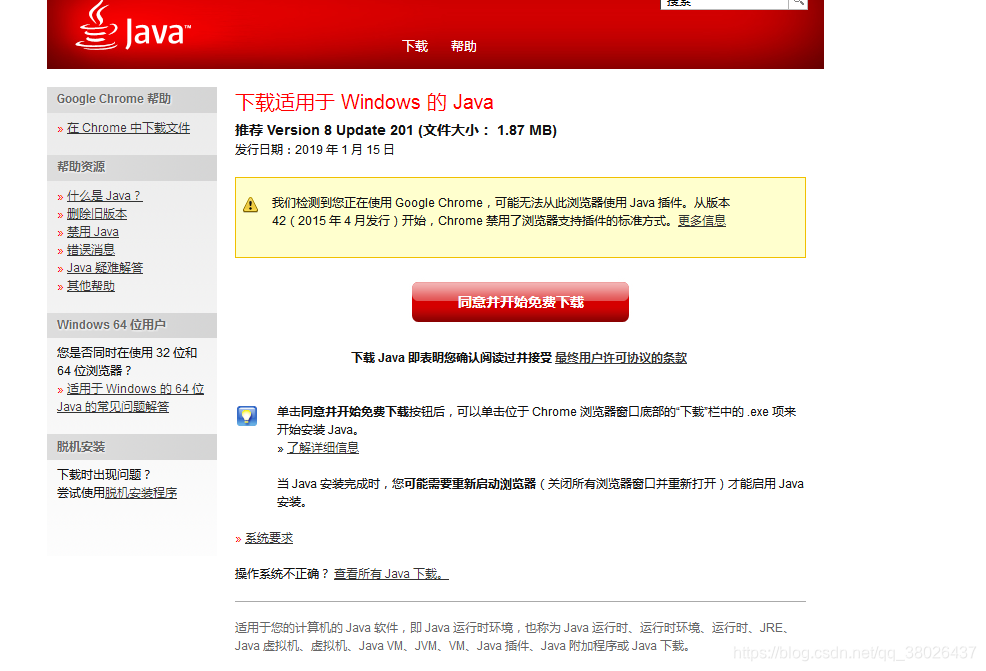Open the 适用于 Windows 的 64 位 Java FAQ link
The width and height of the screenshot is (986, 671).
pos(130,397)
